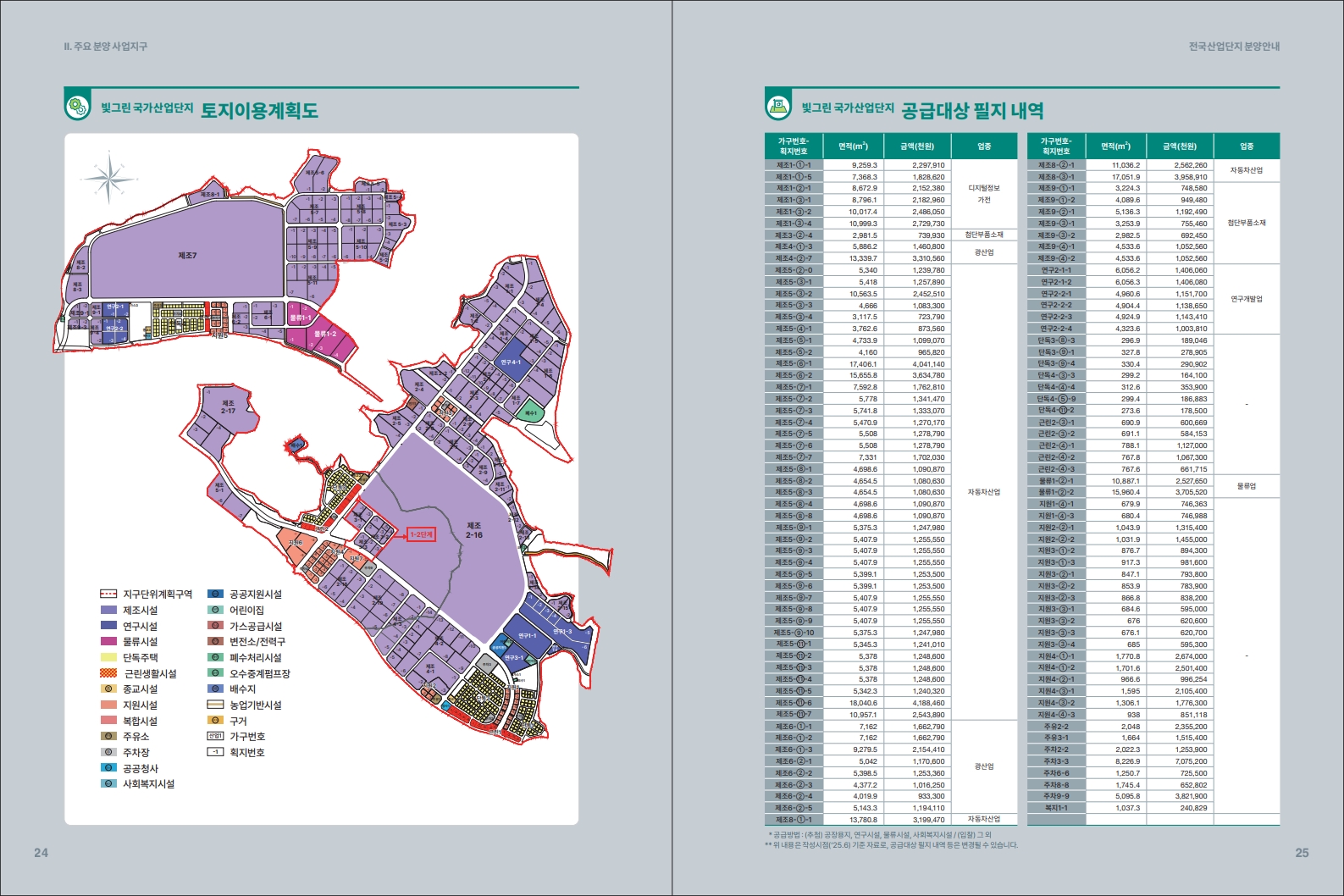Image resolution: width=1344 pixels, height=896 pixels.
Task: Click the 연구4-1 parcel on the map
Action: 511,362
